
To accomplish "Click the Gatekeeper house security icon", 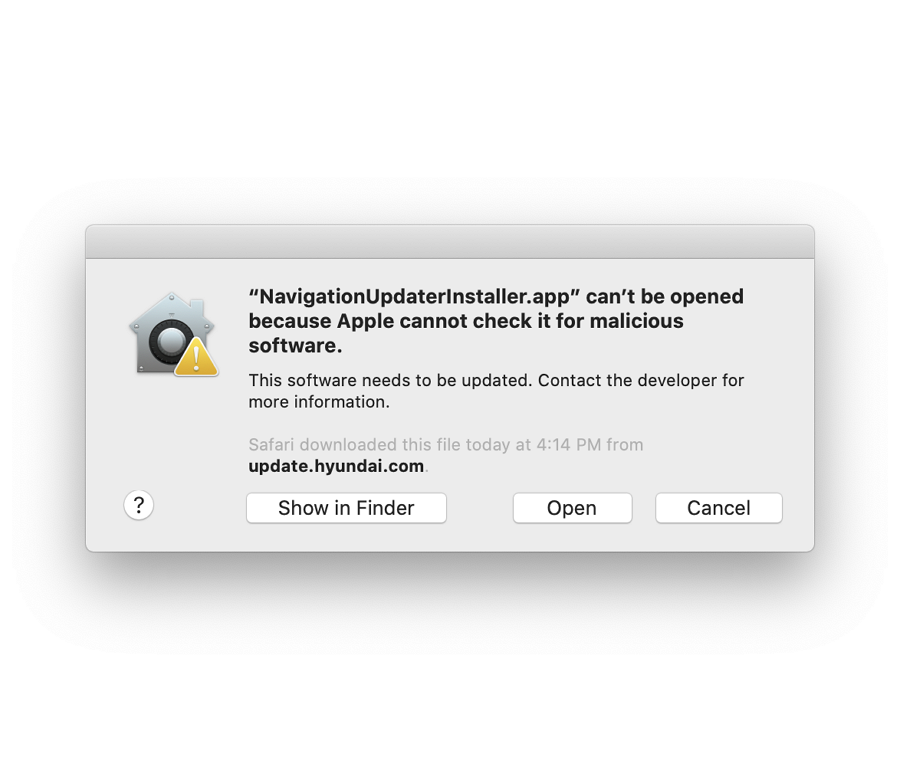I will tap(173, 334).
